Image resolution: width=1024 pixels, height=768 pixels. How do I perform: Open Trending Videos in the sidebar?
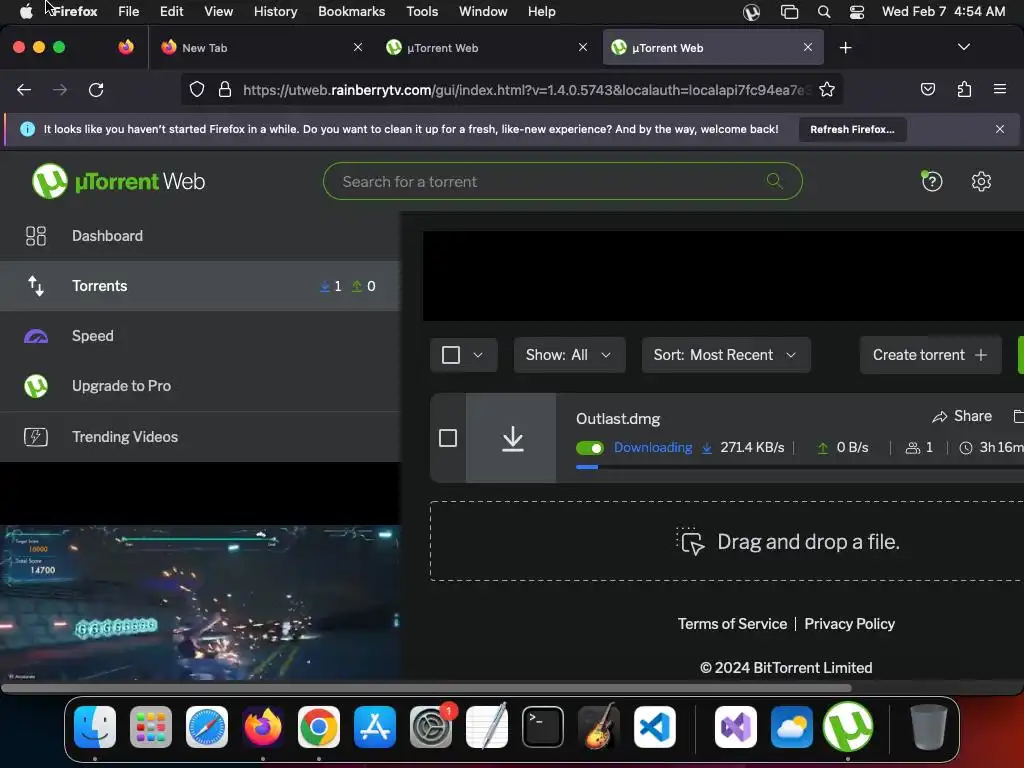click(200, 437)
